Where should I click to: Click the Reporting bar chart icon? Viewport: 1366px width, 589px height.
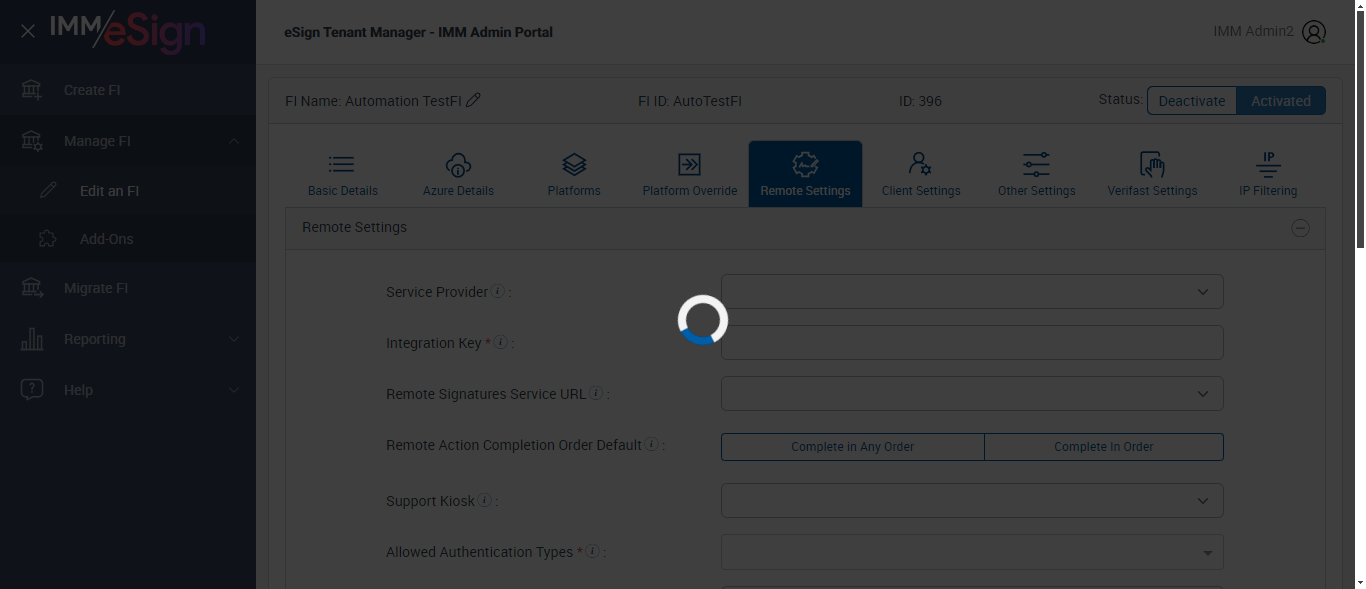[x=32, y=339]
